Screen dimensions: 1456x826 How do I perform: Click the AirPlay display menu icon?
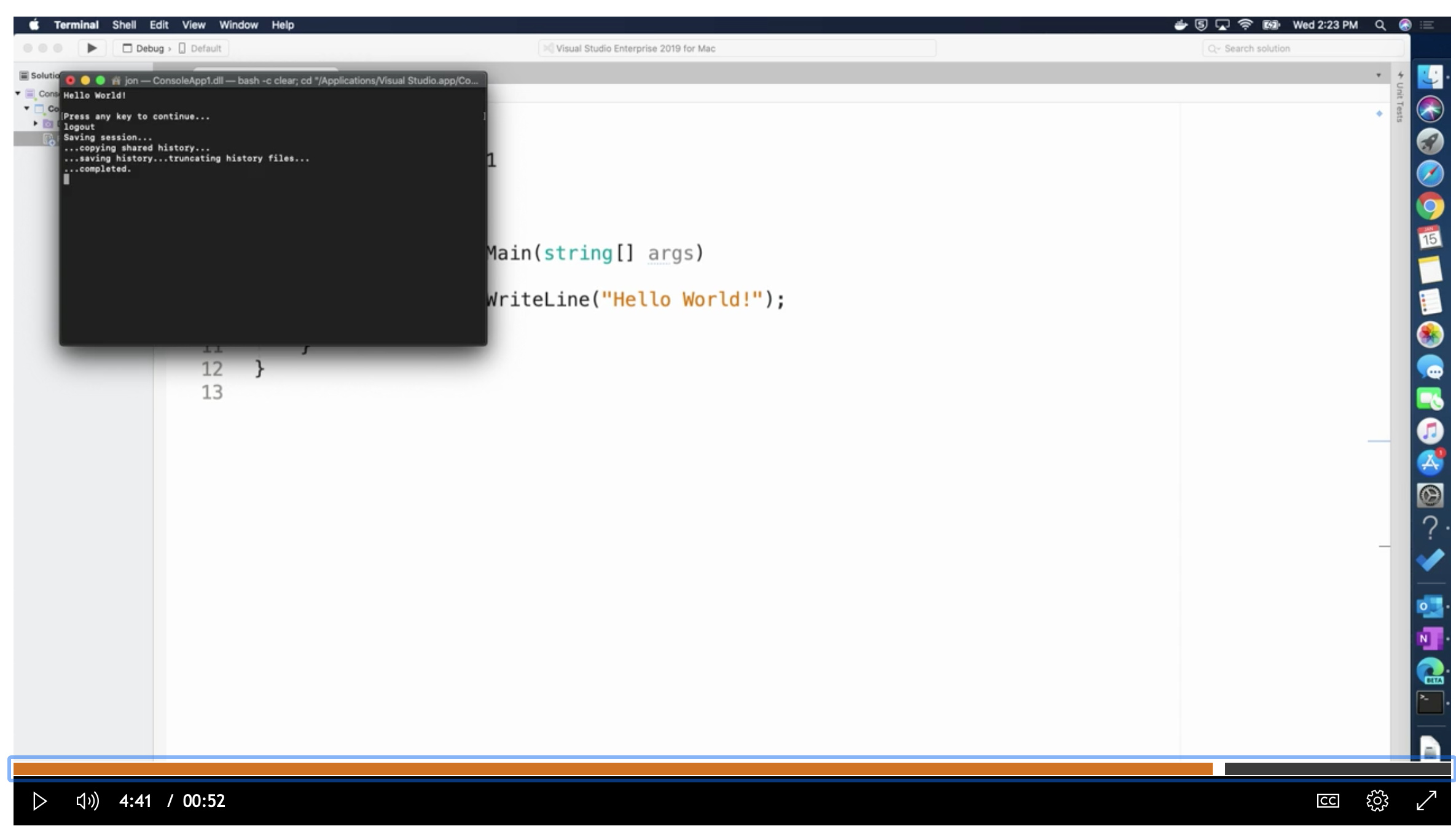(1223, 25)
